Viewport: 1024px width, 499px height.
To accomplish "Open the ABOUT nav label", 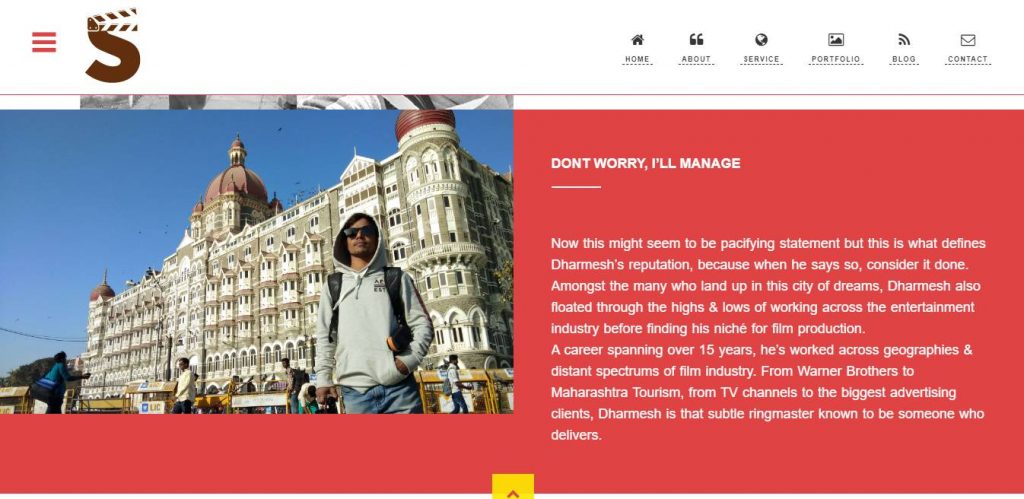I will (x=696, y=59).
